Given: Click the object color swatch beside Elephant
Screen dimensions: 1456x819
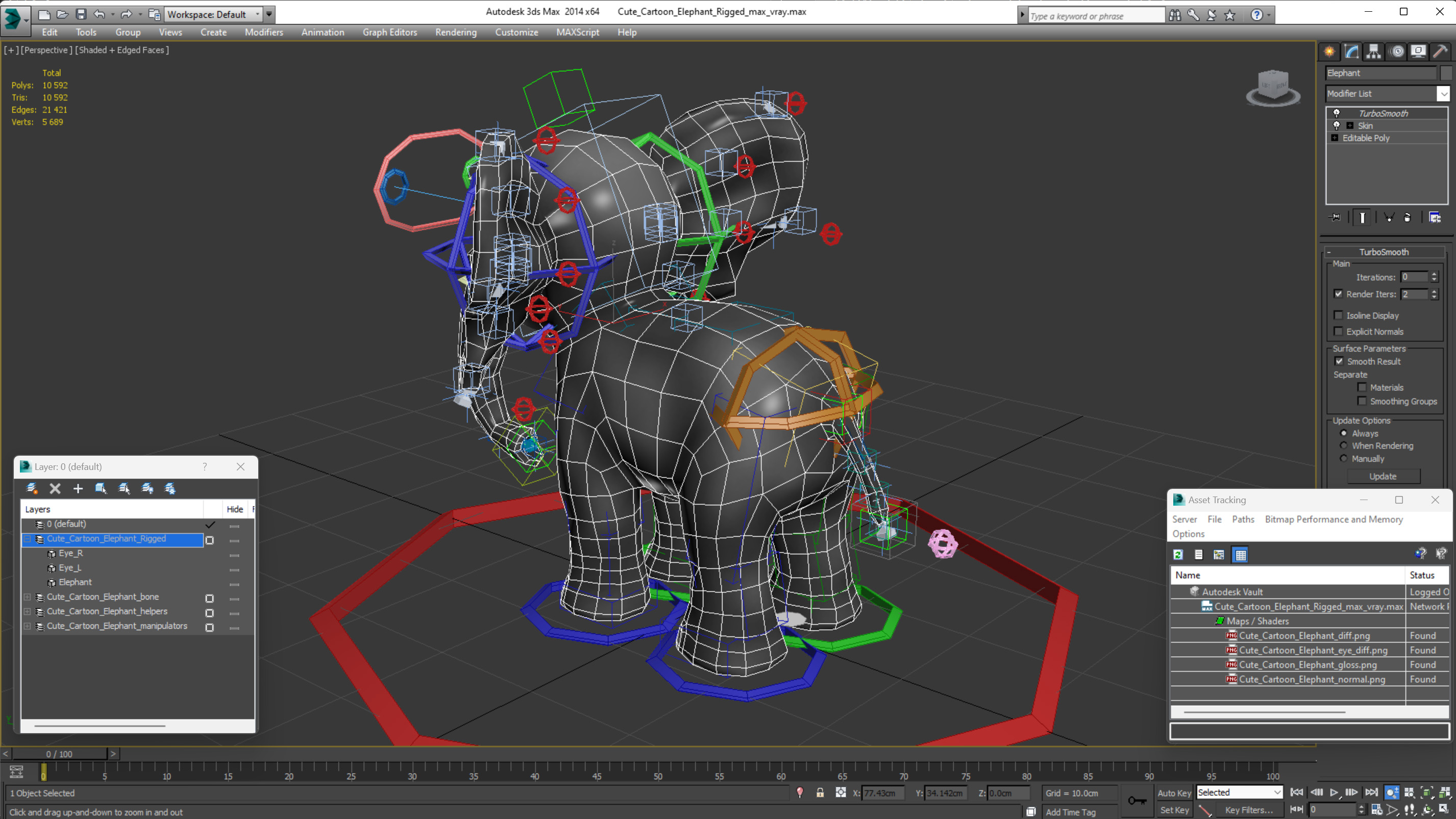Looking at the screenshot, I should [1446, 73].
